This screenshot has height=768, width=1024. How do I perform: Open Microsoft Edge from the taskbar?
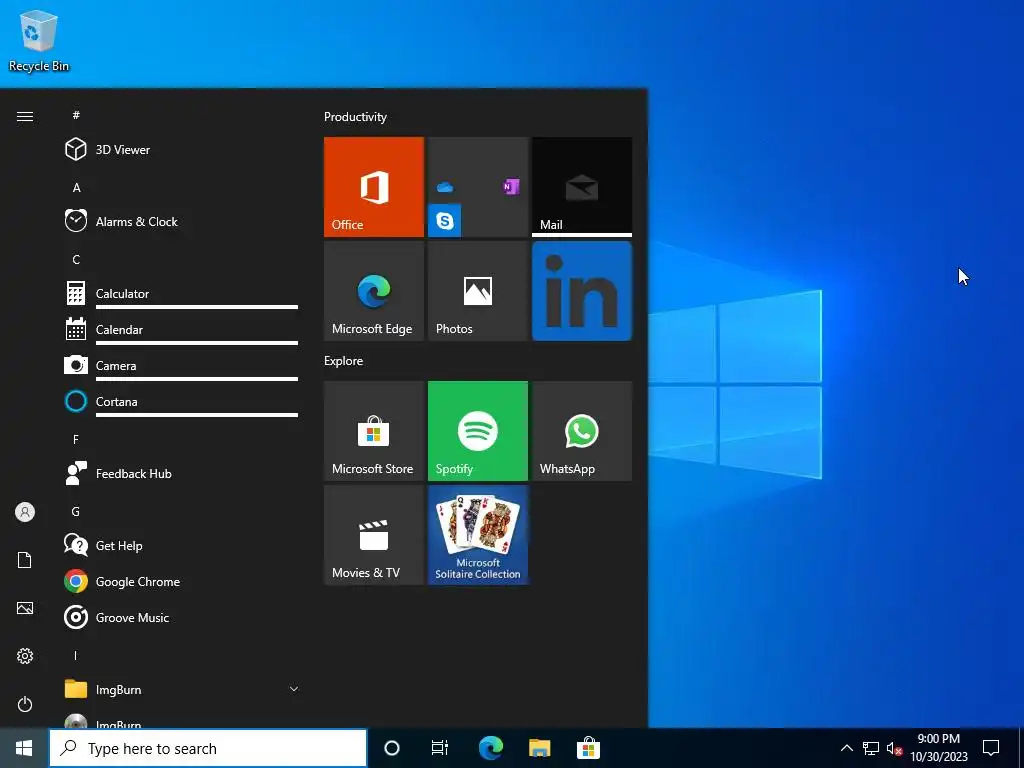coord(490,748)
